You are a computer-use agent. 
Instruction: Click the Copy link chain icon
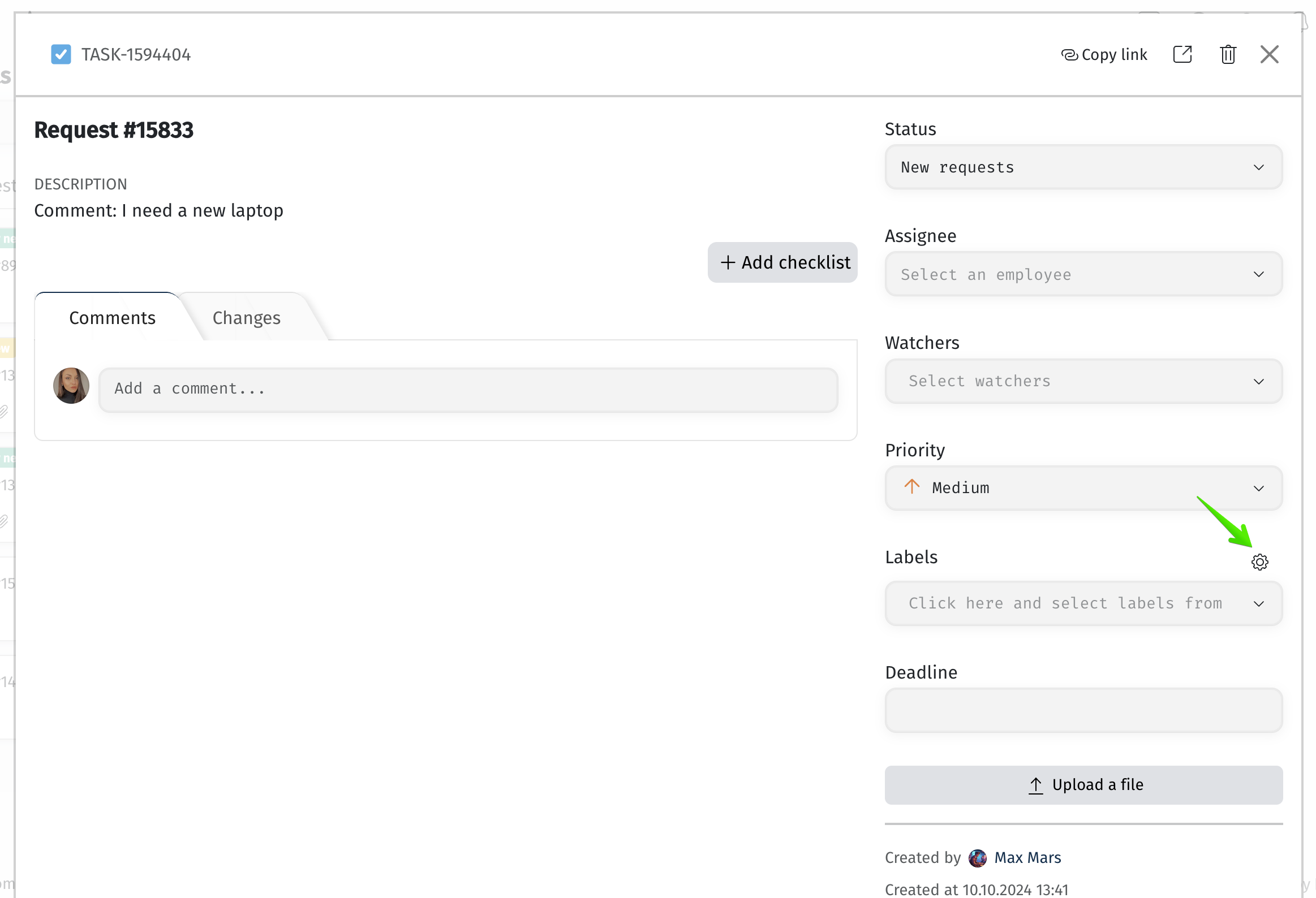(x=1069, y=55)
